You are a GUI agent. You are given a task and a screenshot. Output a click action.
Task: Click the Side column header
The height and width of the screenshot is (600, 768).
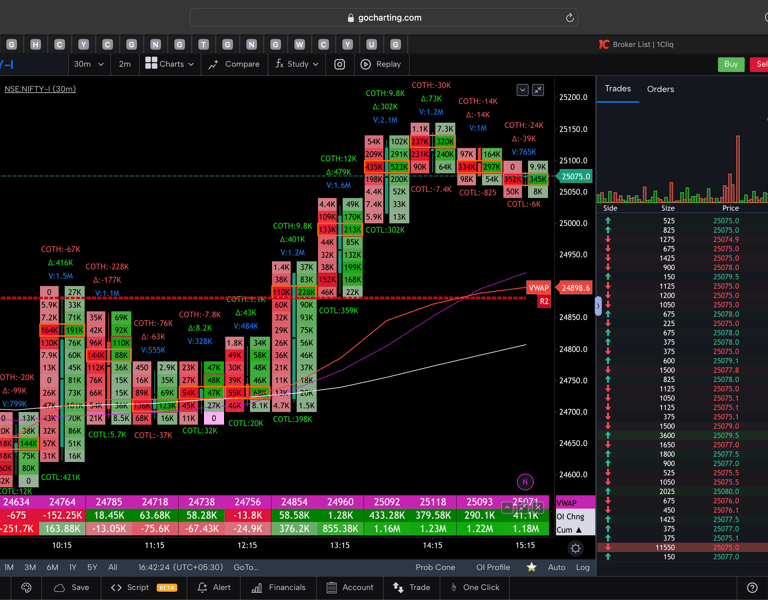[610, 208]
